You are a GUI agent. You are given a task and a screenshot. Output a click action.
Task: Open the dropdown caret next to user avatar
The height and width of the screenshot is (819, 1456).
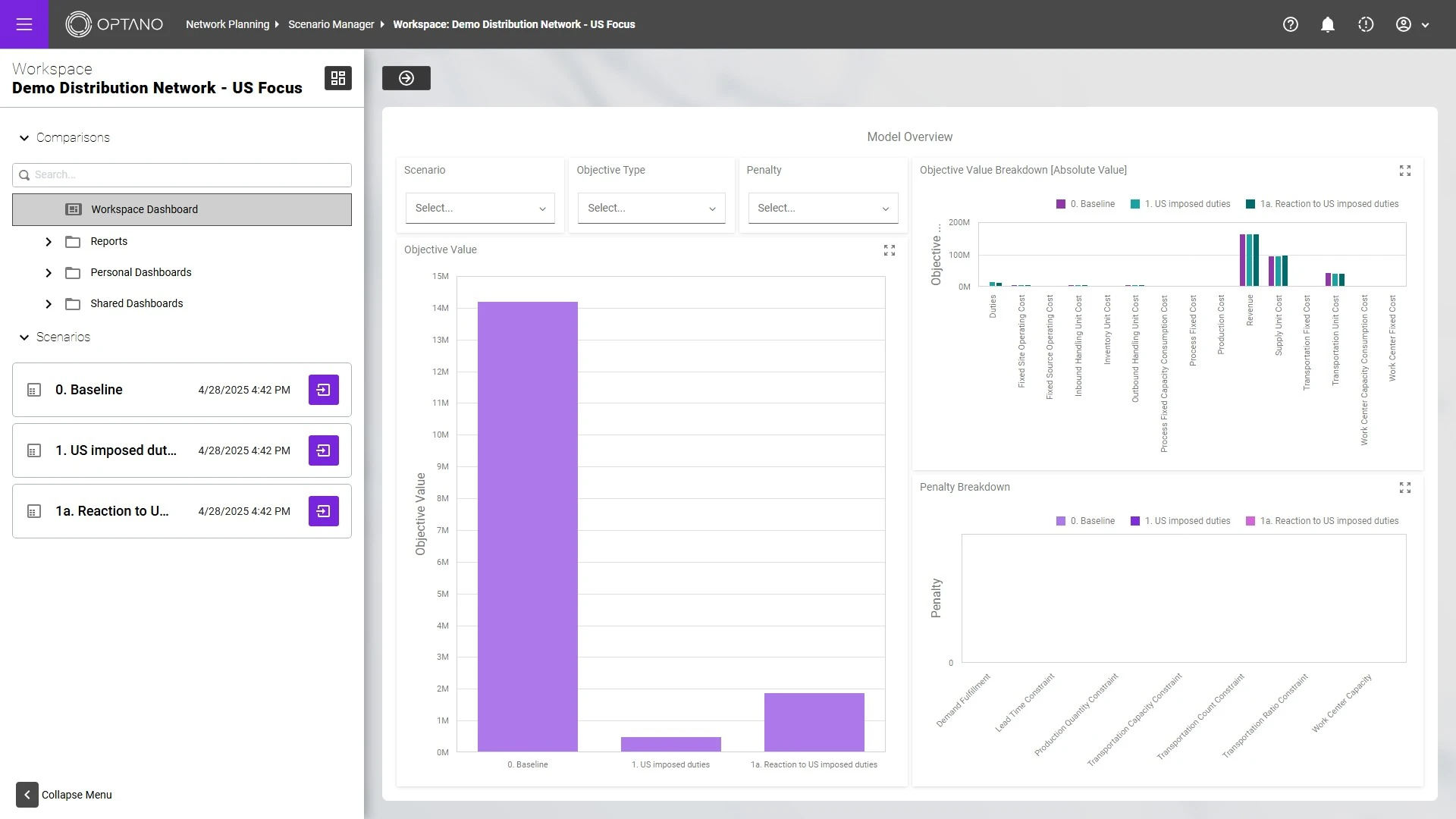tap(1426, 25)
